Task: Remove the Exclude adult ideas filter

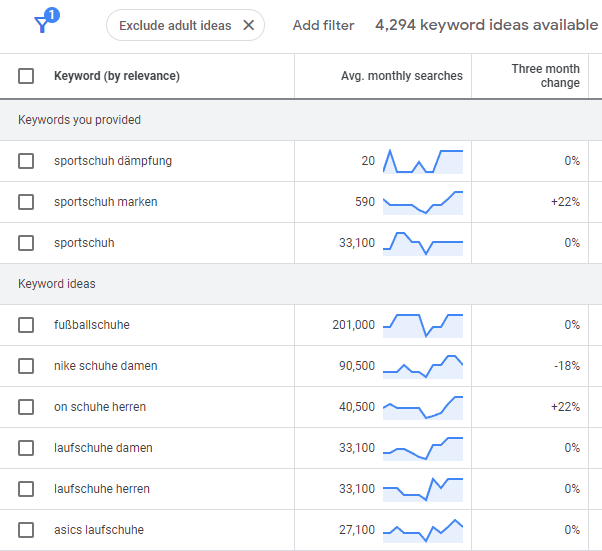Action: click(x=249, y=25)
